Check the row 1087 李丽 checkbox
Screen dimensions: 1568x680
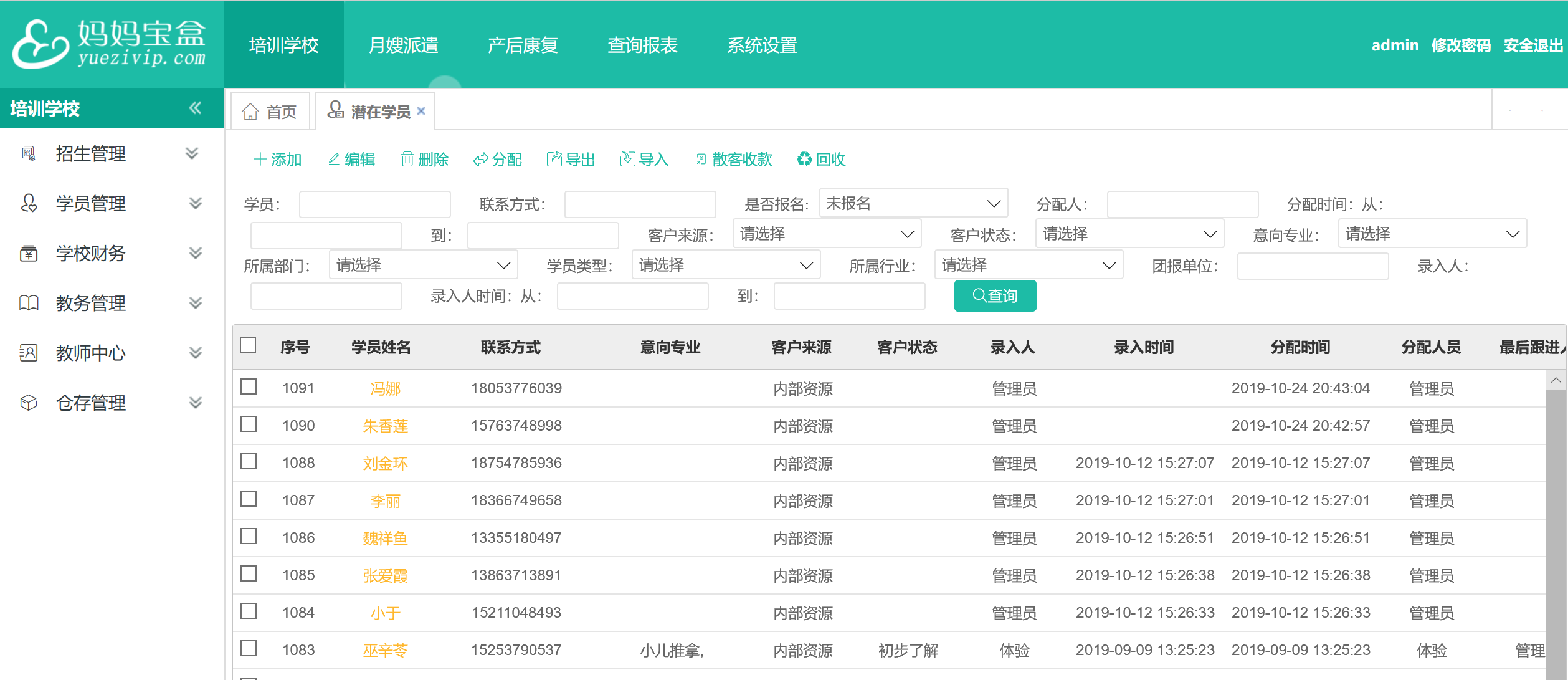tap(249, 499)
